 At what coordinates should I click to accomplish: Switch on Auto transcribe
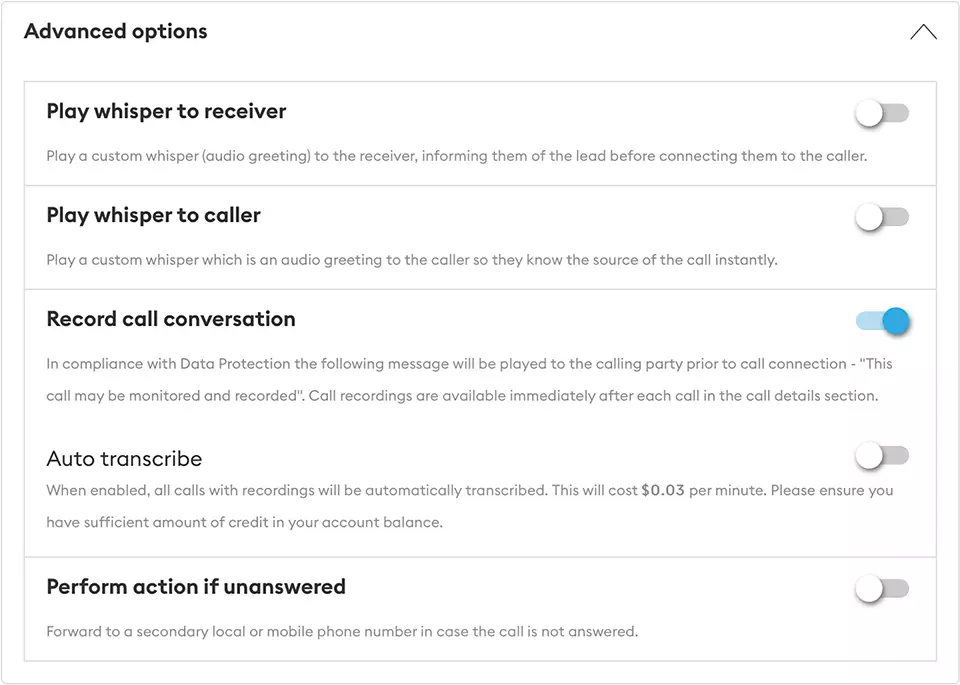pyautogui.click(x=882, y=457)
